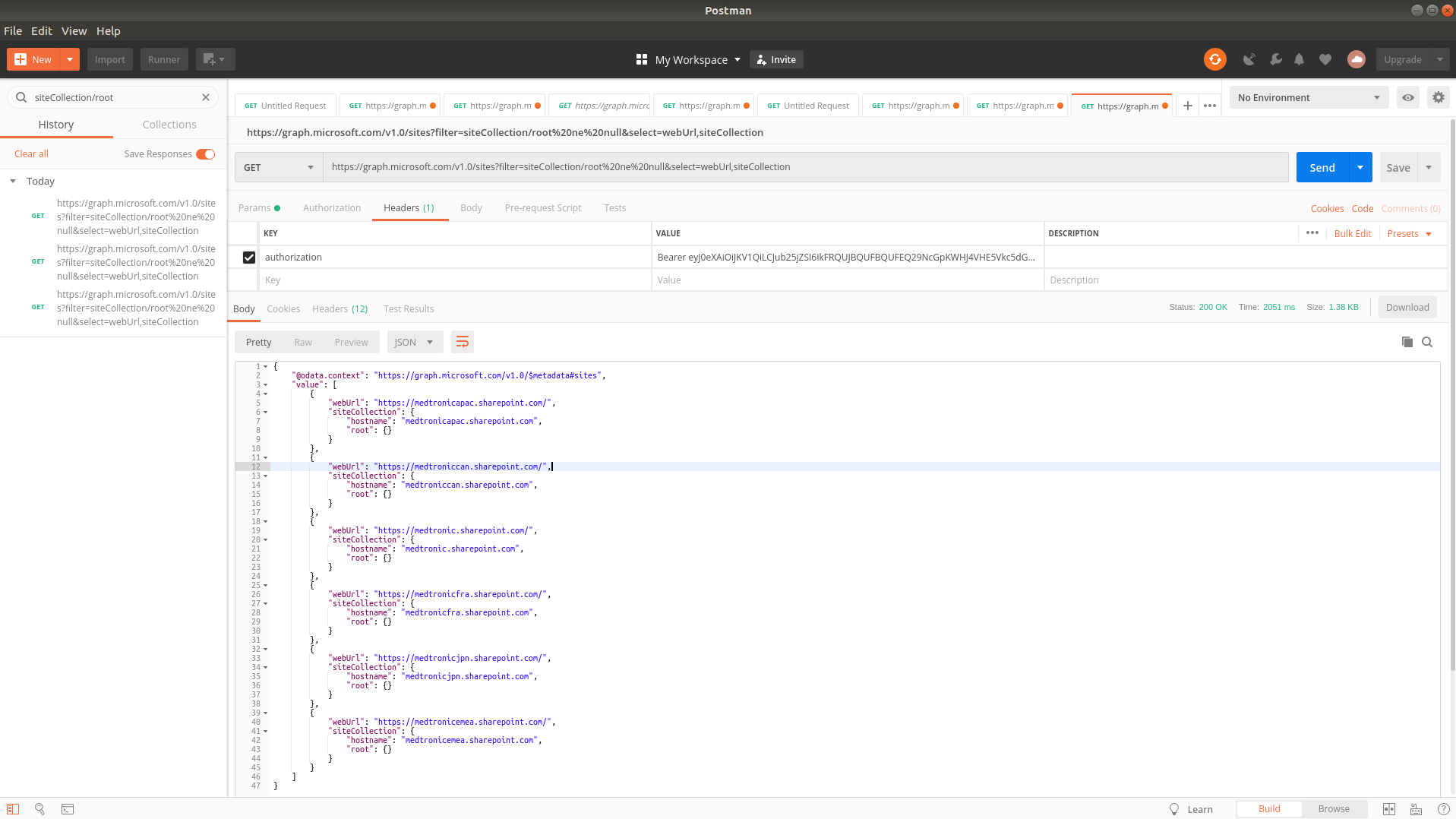Collapse the Today group in history
1456x819 pixels.
tap(12, 181)
